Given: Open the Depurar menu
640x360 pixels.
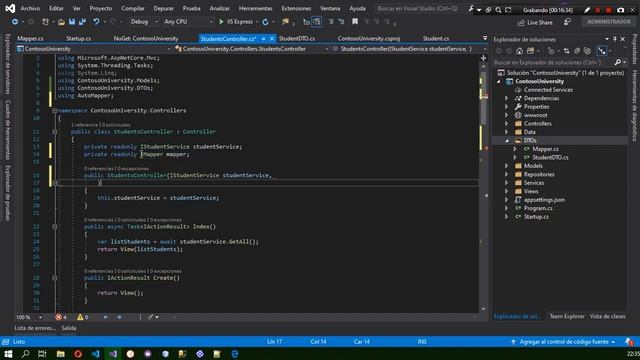Looking at the screenshot, I should (164, 8).
